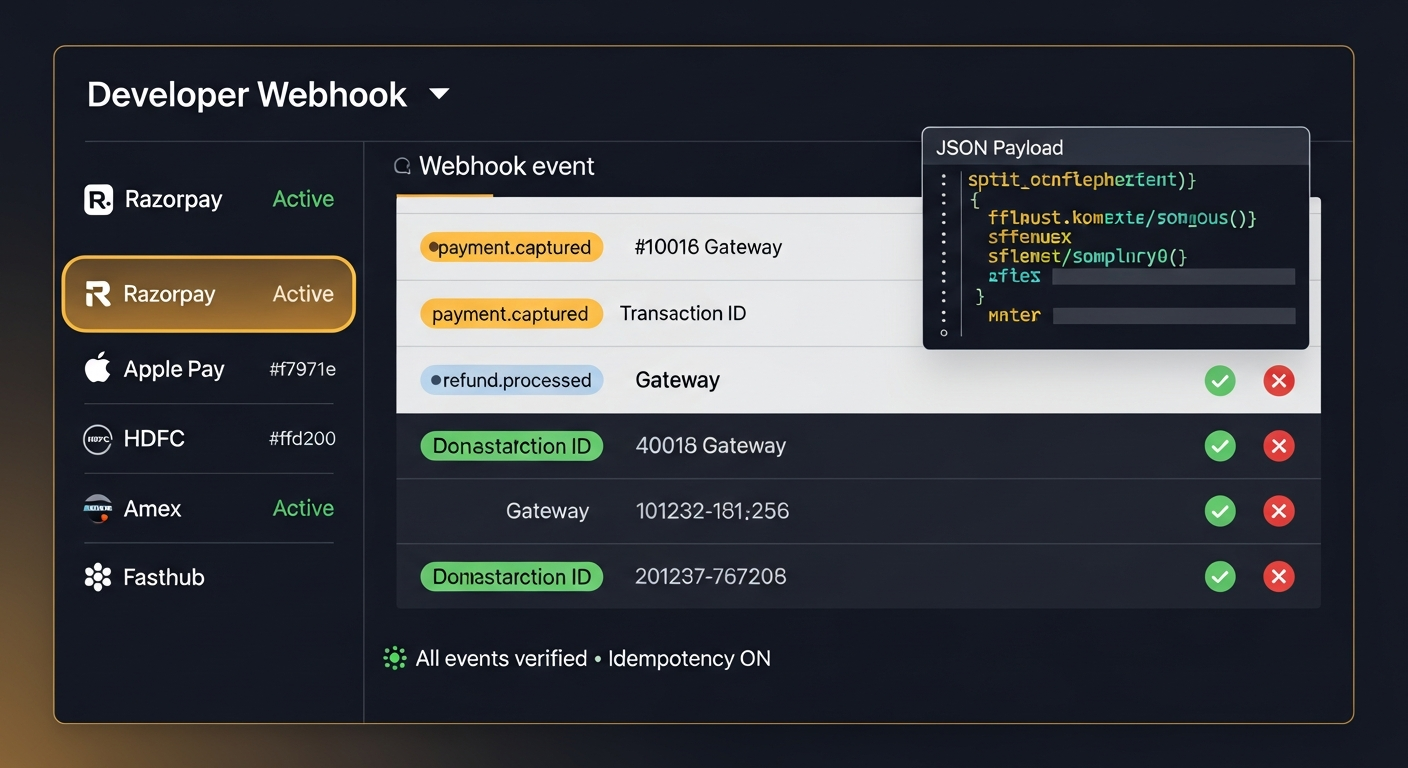The height and width of the screenshot is (768, 1408).
Task: Click the HDFC round logo icon
Action: (97, 438)
